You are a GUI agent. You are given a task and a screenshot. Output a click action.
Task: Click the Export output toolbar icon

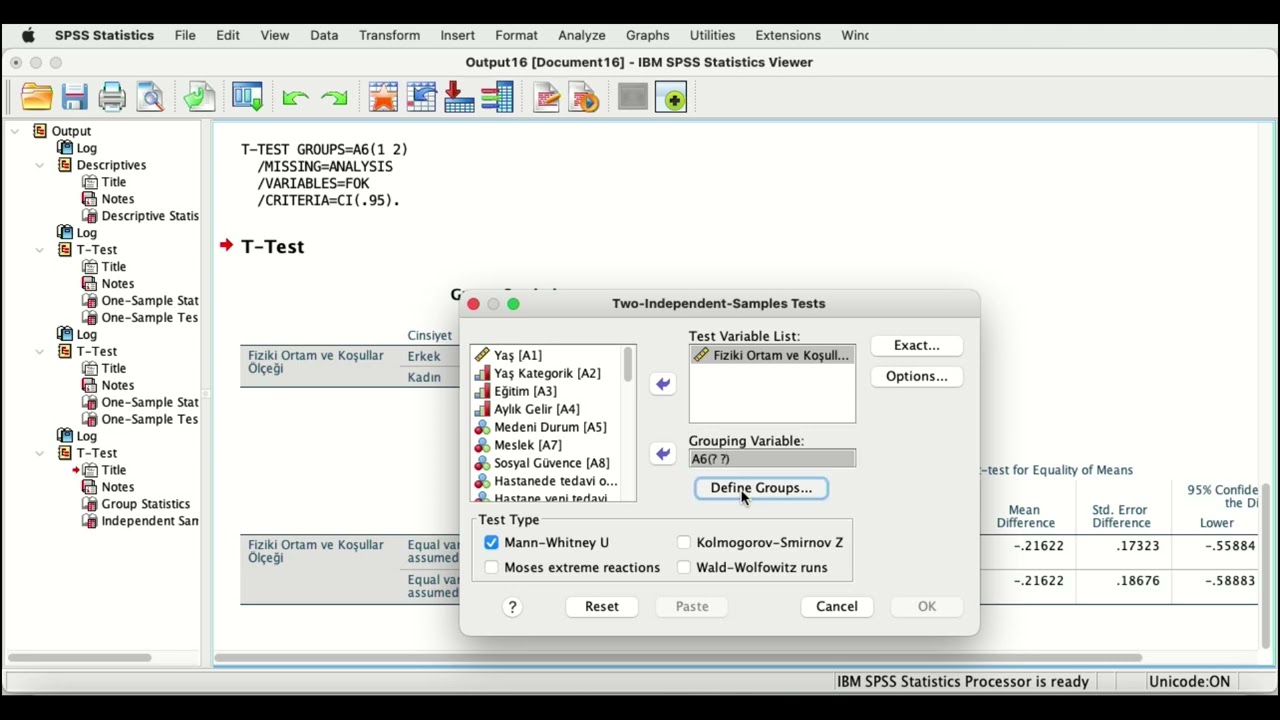click(x=199, y=97)
